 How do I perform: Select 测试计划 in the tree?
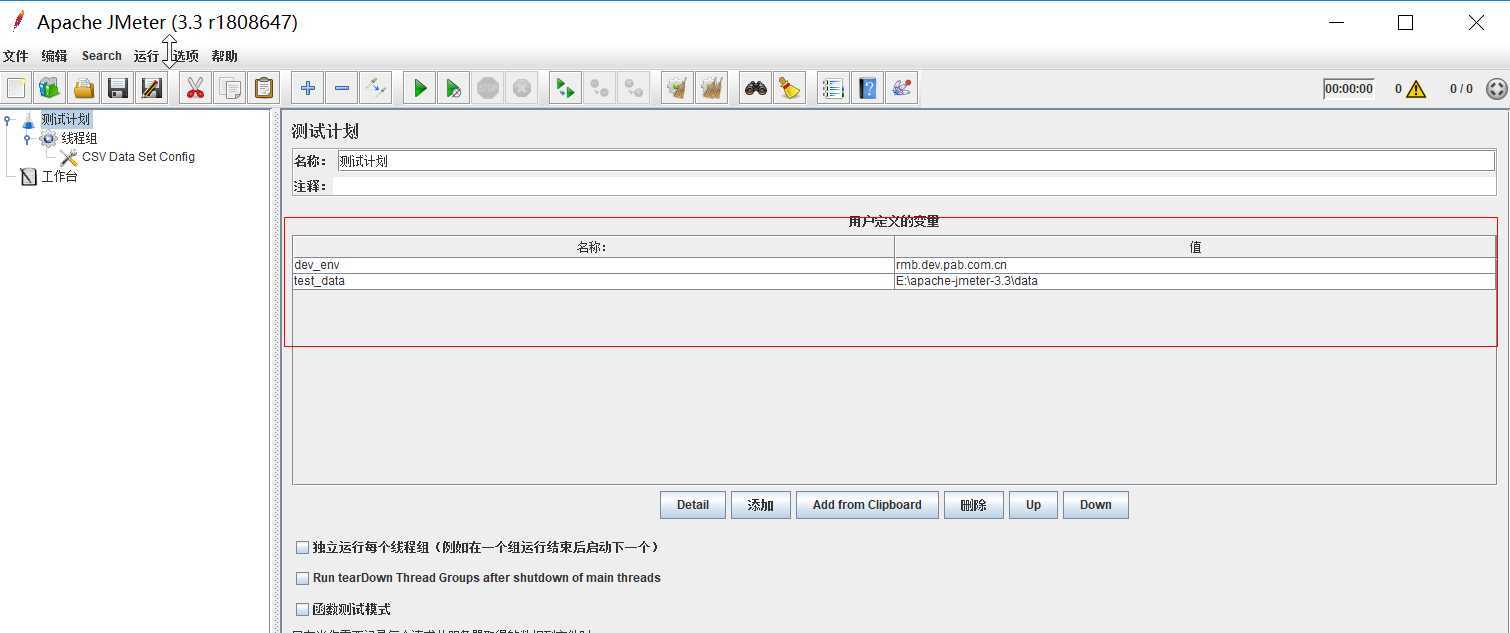pos(65,120)
